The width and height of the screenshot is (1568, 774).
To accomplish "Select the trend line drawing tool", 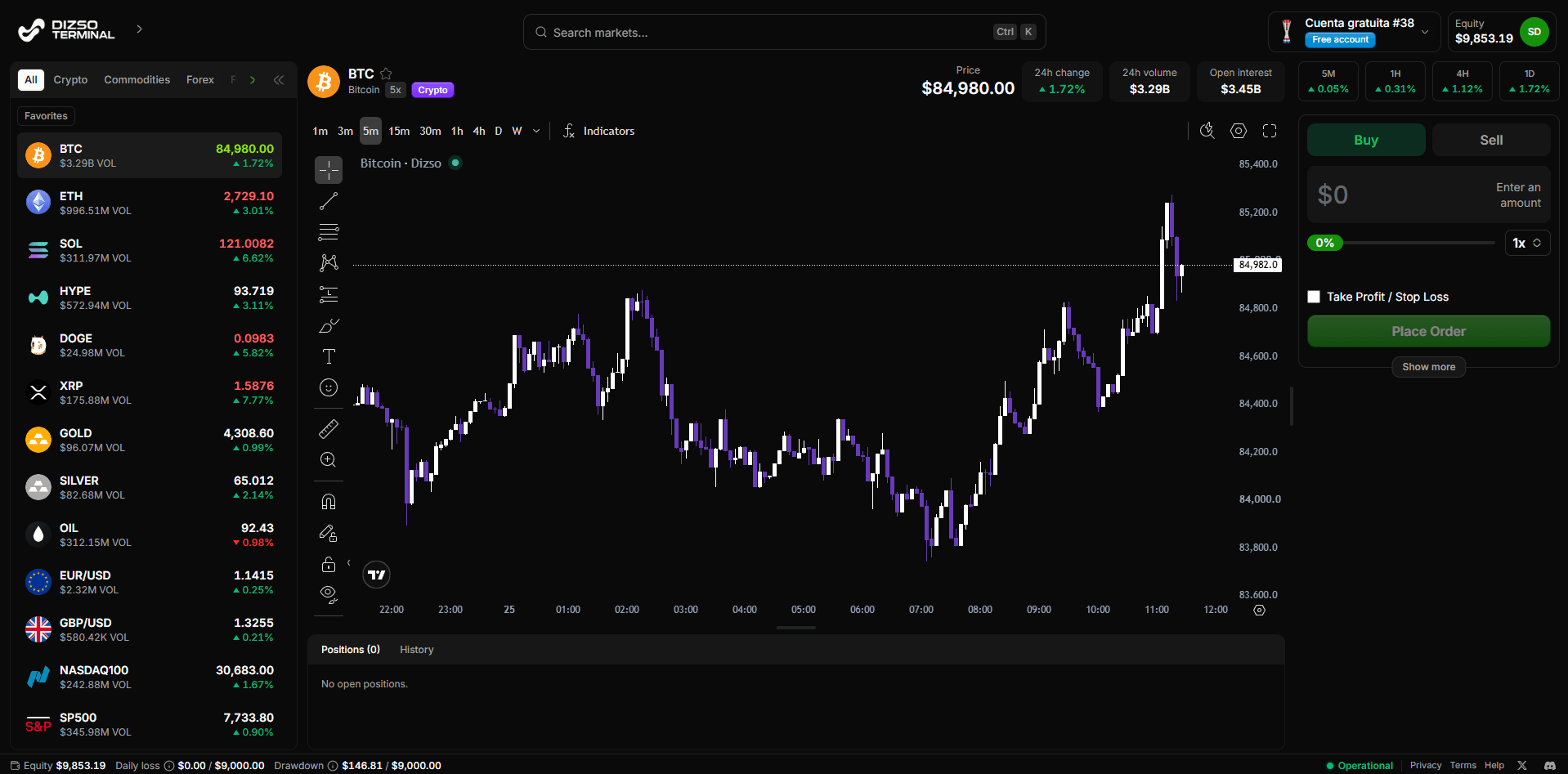I will (329, 201).
